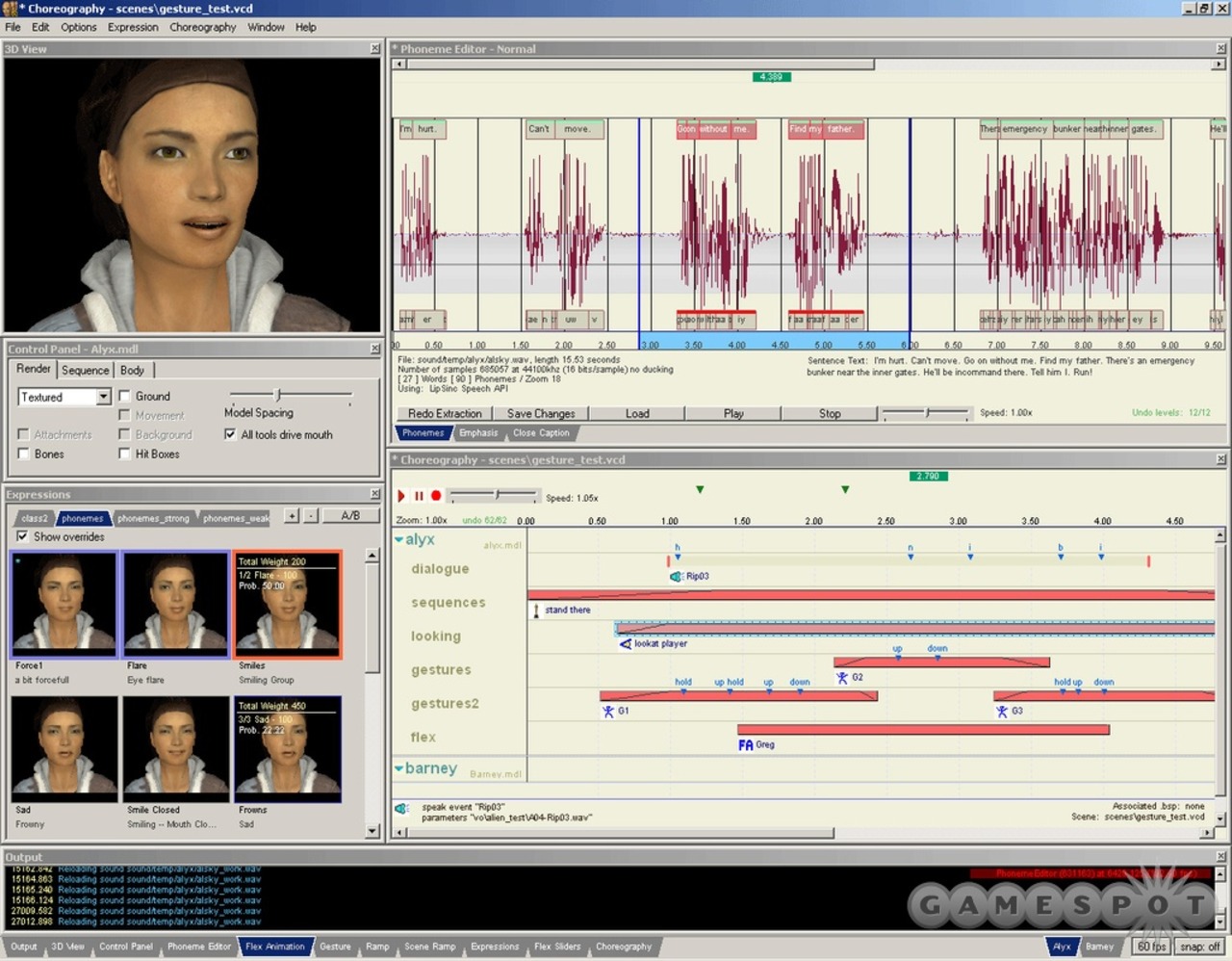Open the Choreography menu

click(202, 27)
